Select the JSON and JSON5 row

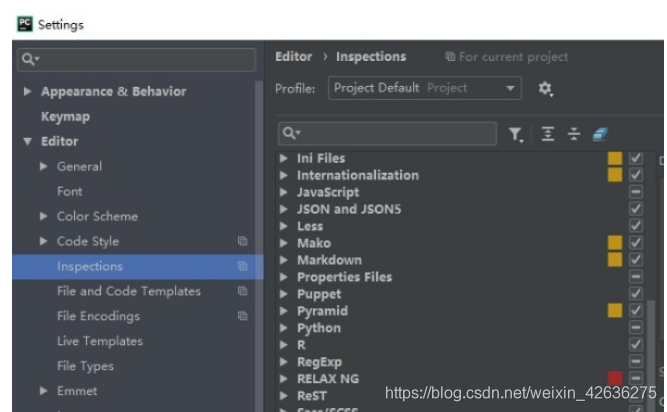coord(462,209)
